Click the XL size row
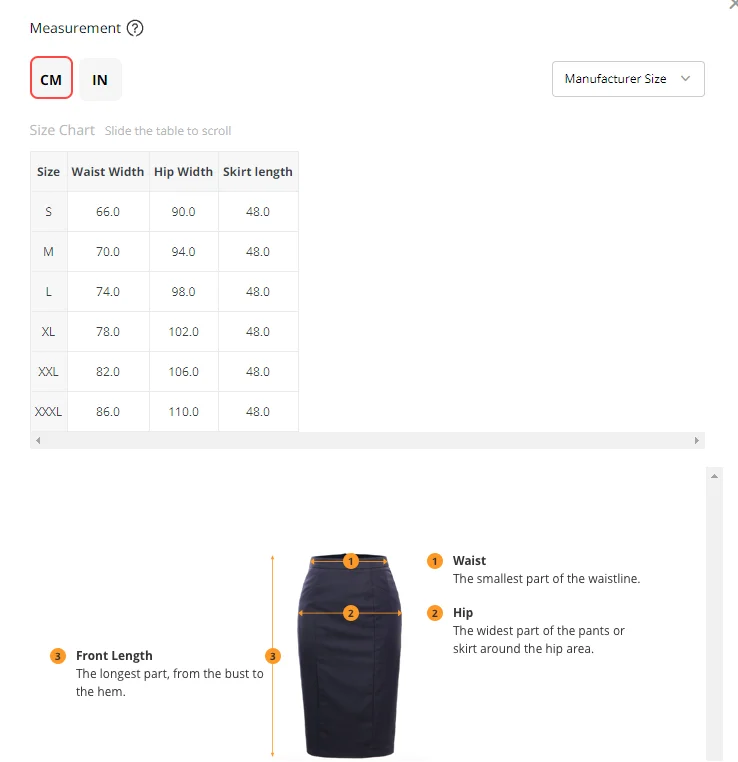Image resolution: width=738 pixels, height=762 pixels. 164,332
